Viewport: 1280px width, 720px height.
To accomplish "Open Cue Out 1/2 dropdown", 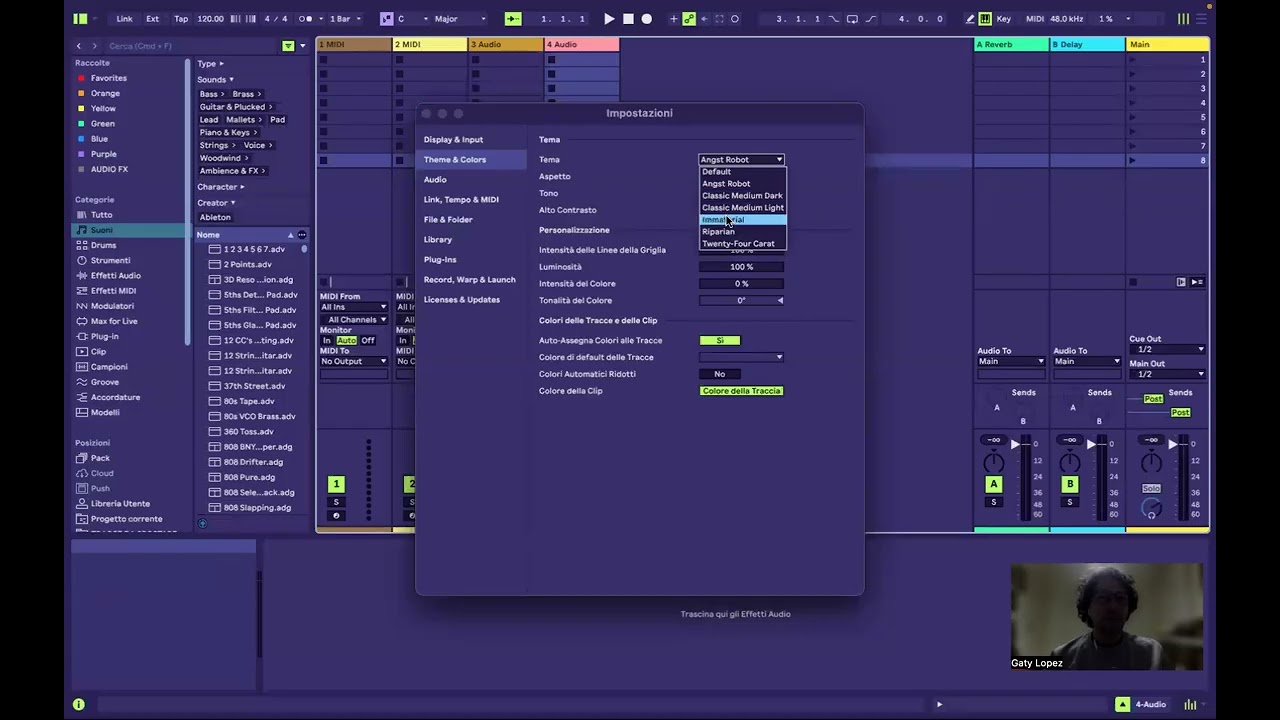I will [1167, 350].
